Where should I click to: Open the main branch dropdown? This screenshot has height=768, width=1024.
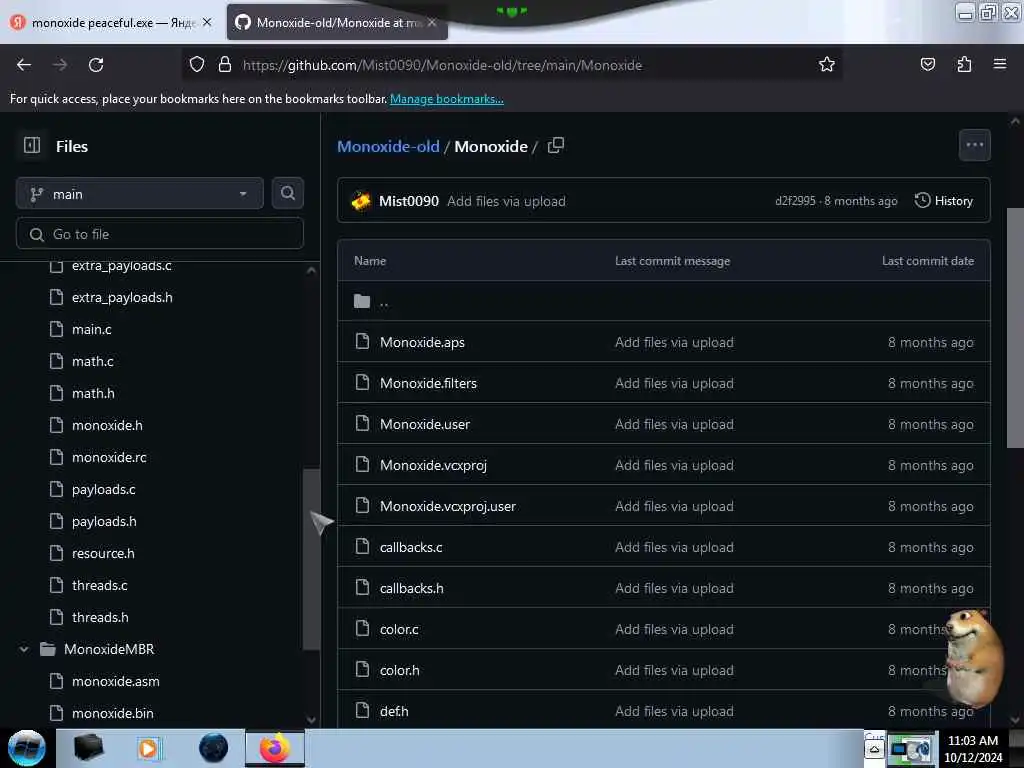(x=140, y=193)
